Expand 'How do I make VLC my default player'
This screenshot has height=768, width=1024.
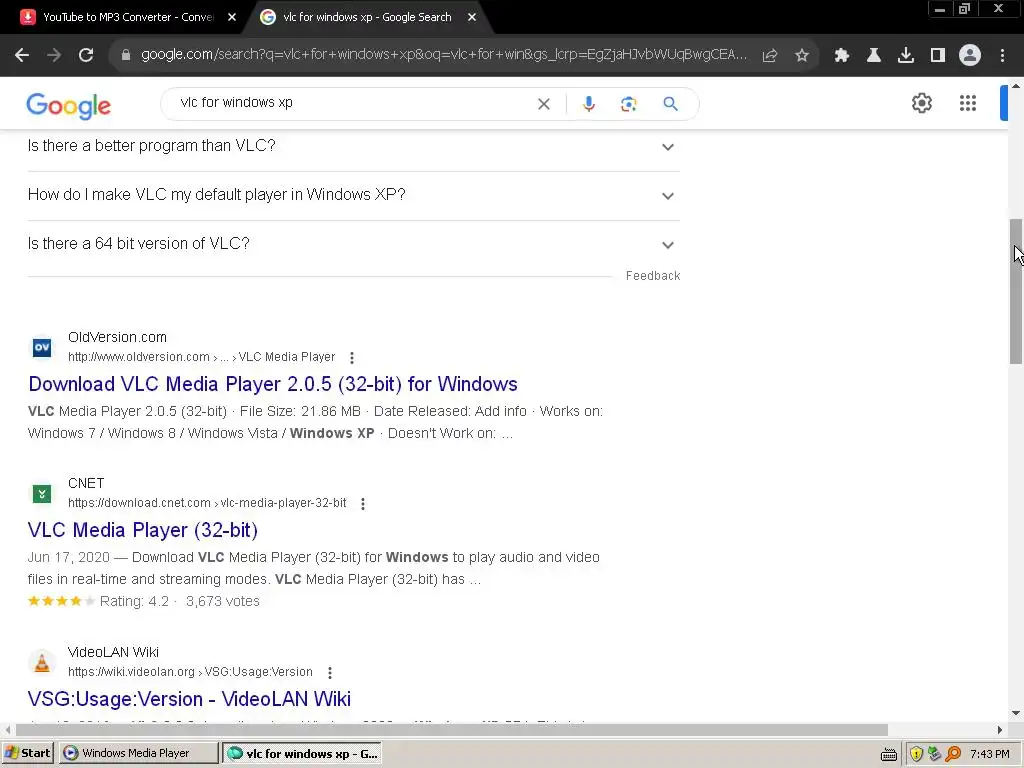click(x=353, y=195)
